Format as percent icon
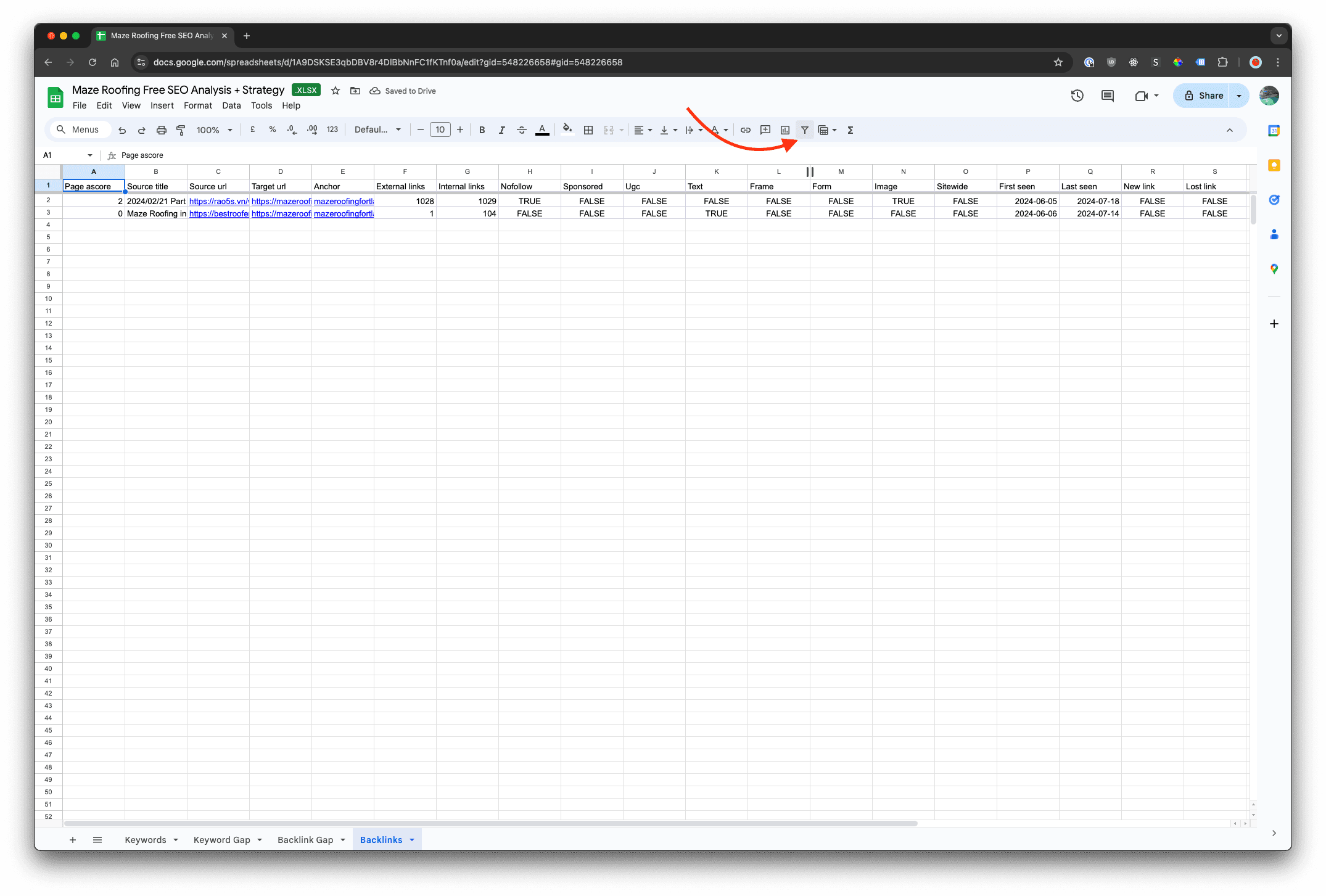Image resolution: width=1326 pixels, height=896 pixels. coord(273,129)
